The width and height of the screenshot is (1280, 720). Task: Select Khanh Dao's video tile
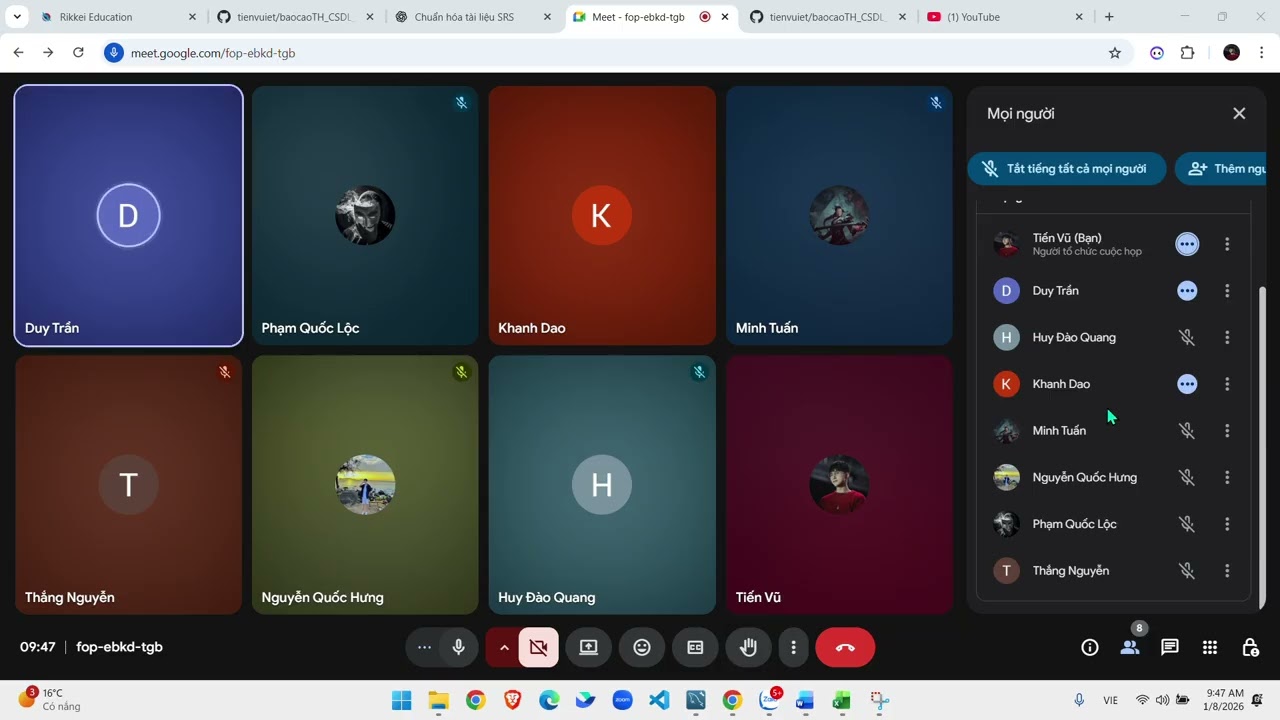tap(602, 216)
